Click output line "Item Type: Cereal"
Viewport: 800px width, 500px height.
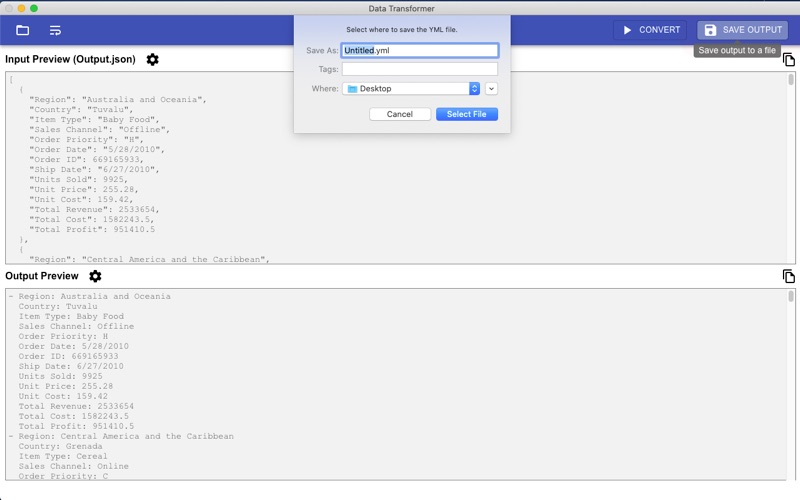63,456
